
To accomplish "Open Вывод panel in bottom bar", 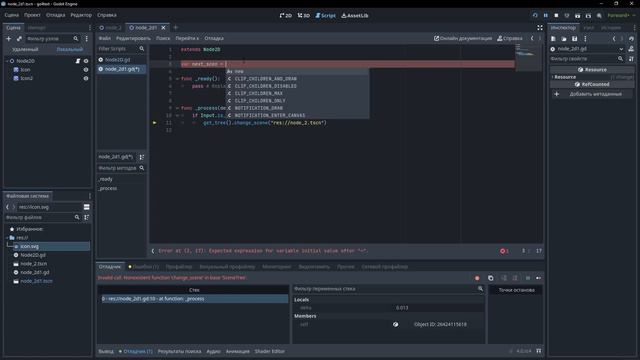I will tap(106, 351).
